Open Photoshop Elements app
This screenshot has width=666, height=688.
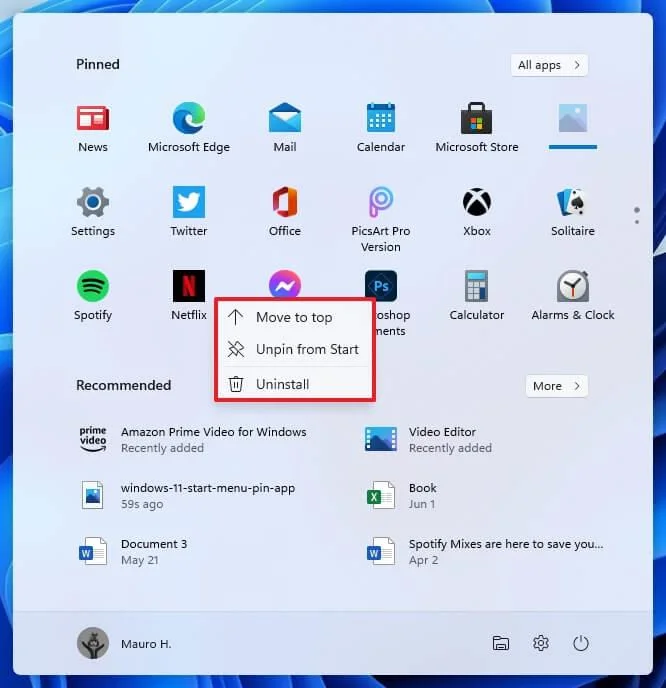click(x=381, y=285)
